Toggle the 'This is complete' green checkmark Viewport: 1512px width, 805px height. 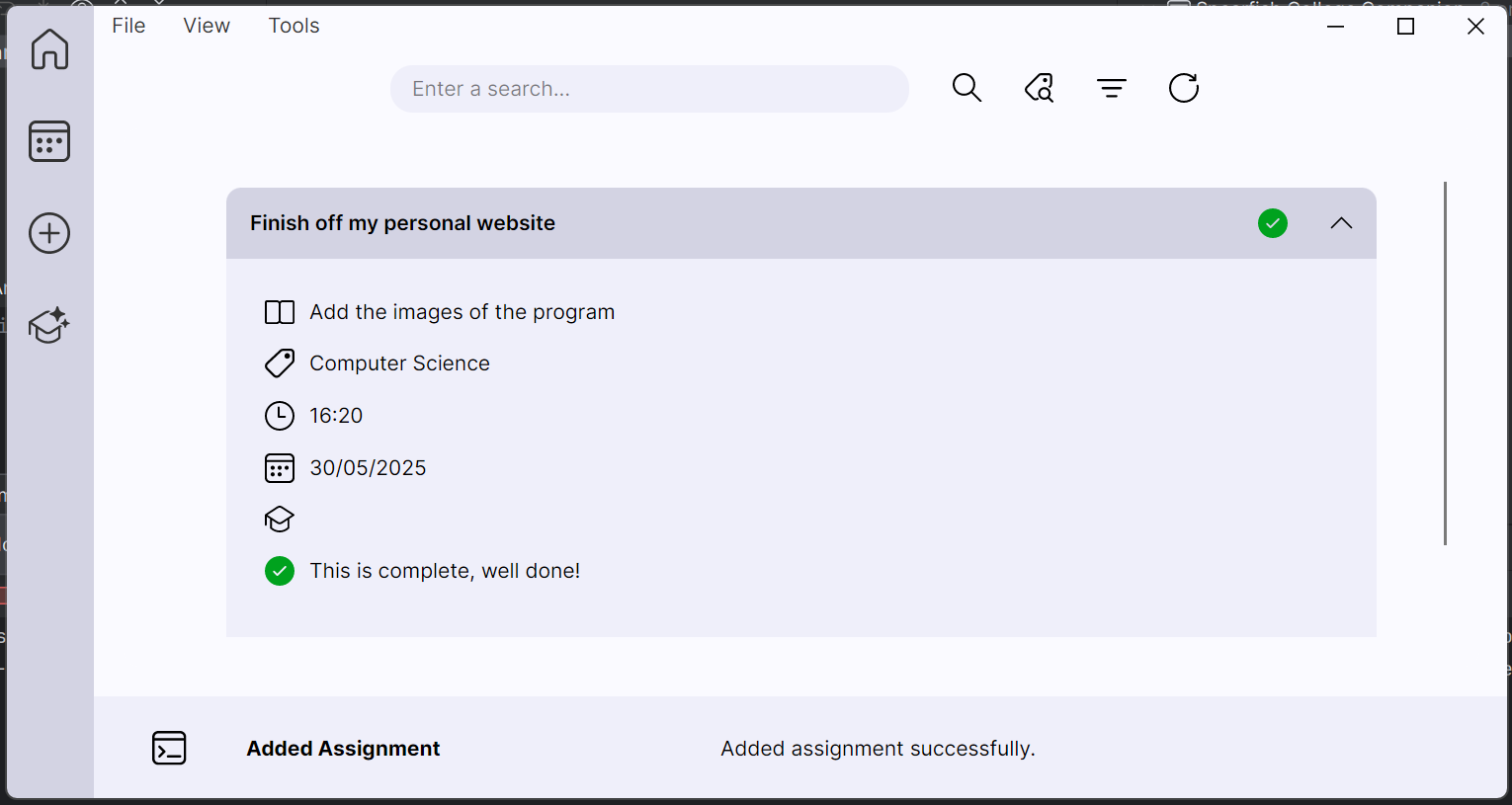coord(280,571)
